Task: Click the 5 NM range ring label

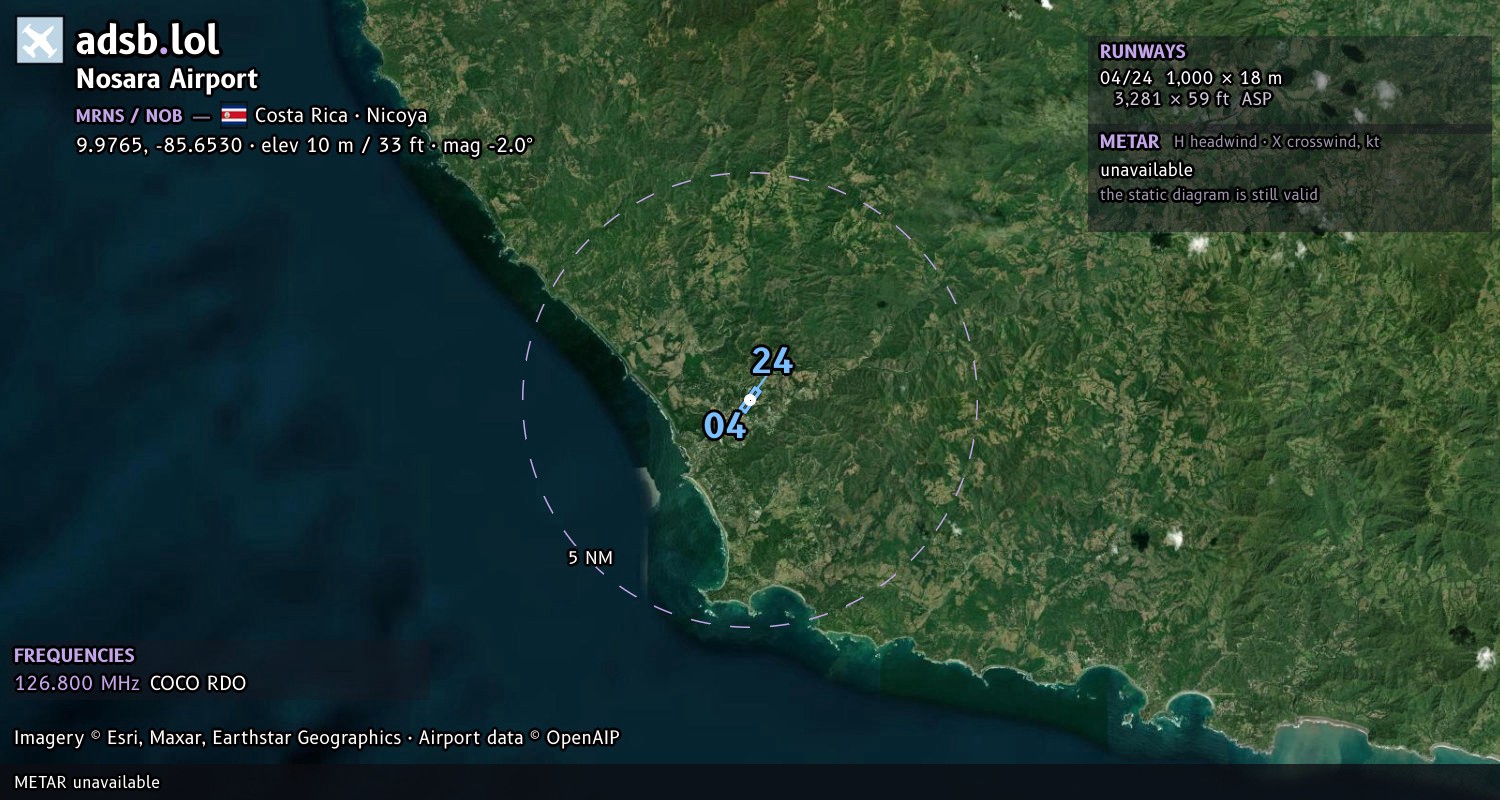Action: [x=590, y=558]
